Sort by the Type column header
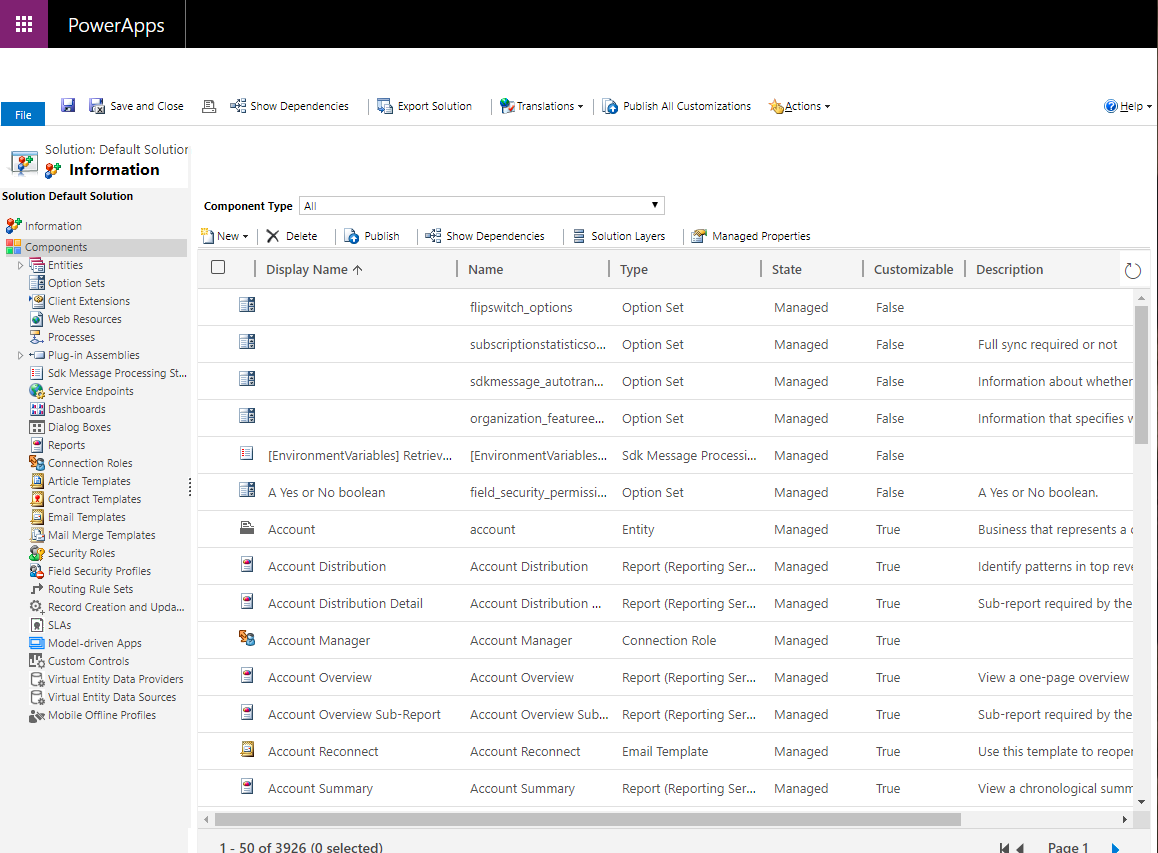The height and width of the screenshot is (853, 1158). tap(634, 270)
